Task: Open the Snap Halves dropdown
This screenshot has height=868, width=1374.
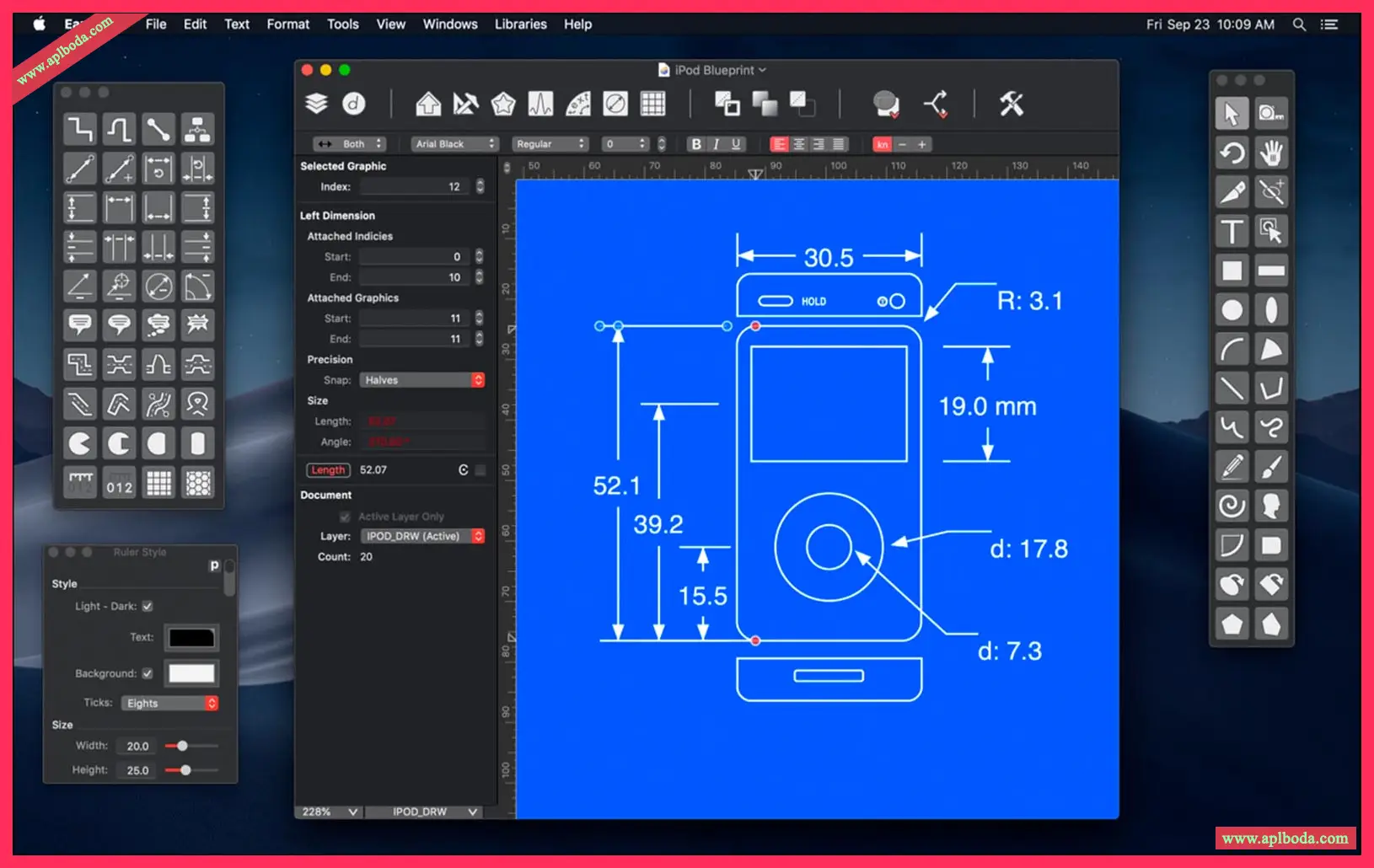Action: [422, 380]
